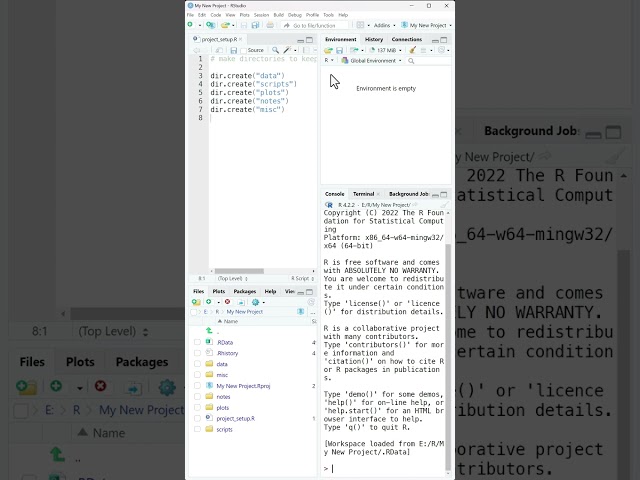Click the Go to file/function field
Image resolution: width=640 pixels, height=480 pixels.
click(315, 25)
